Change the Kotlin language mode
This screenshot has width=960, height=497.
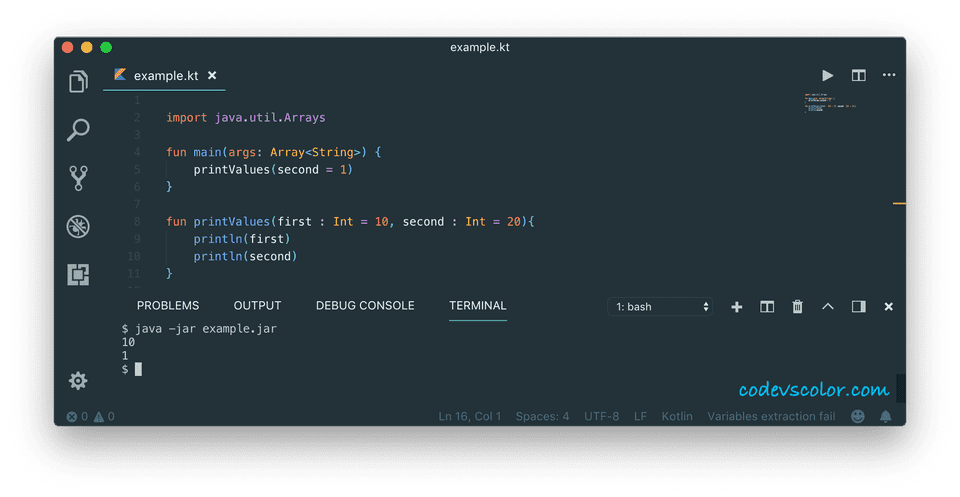click(x=677, y=416)
